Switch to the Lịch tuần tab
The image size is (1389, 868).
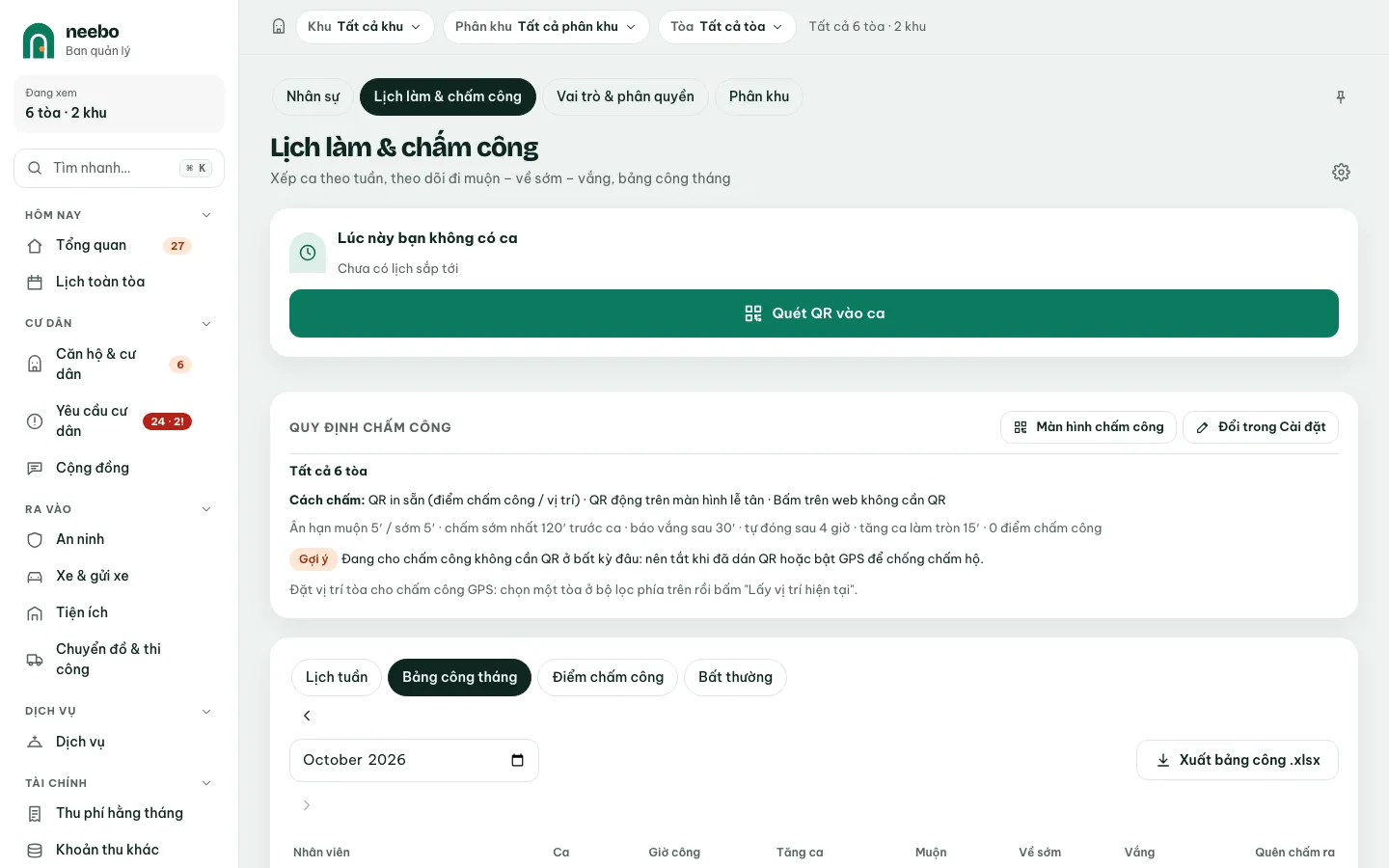tap(337, 677)
